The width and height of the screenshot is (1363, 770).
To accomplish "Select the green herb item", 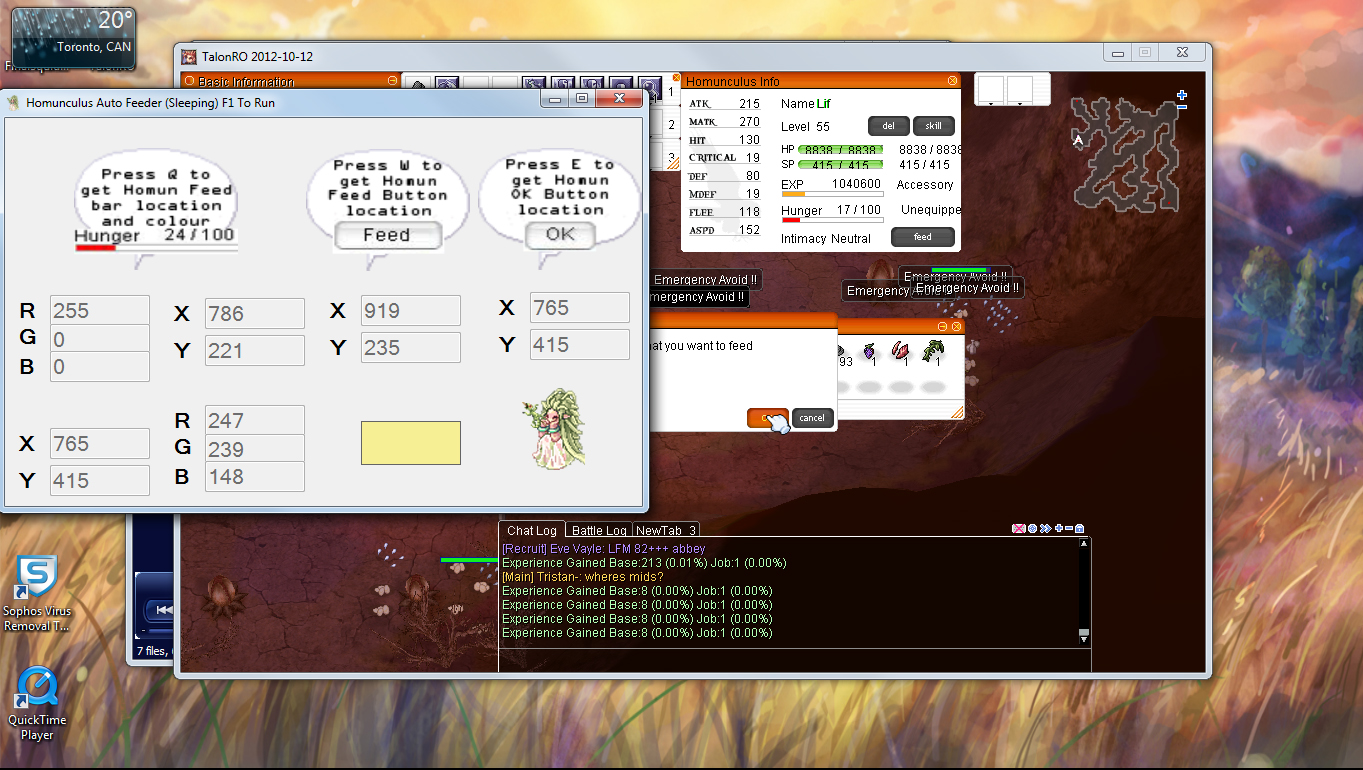I will 933,351.
